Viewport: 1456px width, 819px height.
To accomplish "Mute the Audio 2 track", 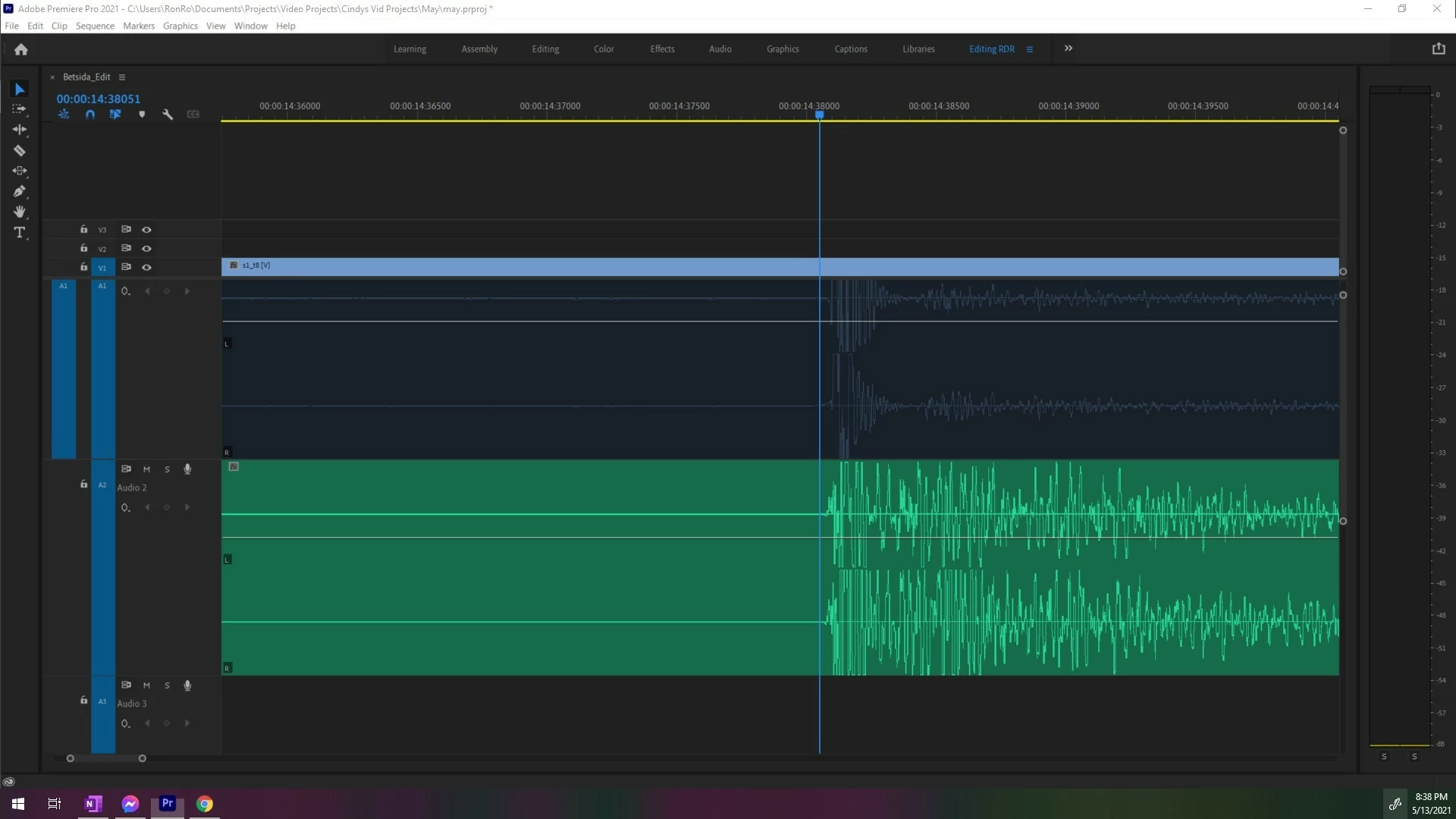I will (146, 469).
